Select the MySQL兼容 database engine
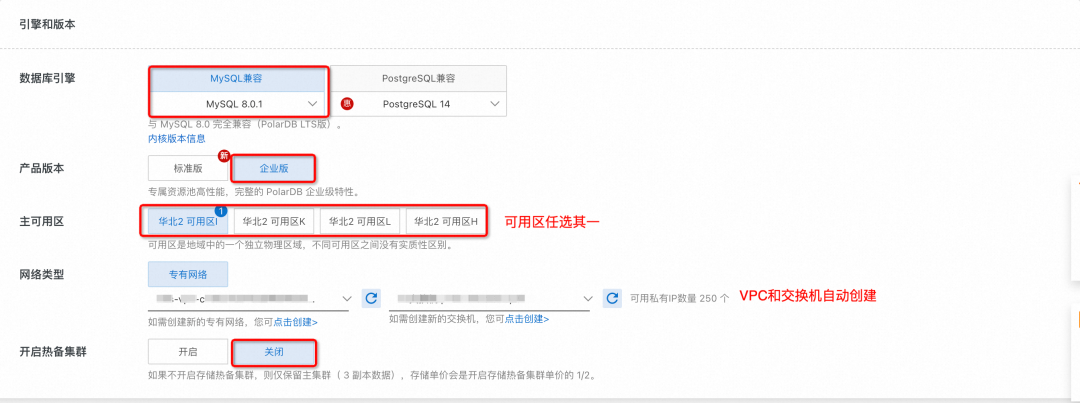 click(236, 79)
